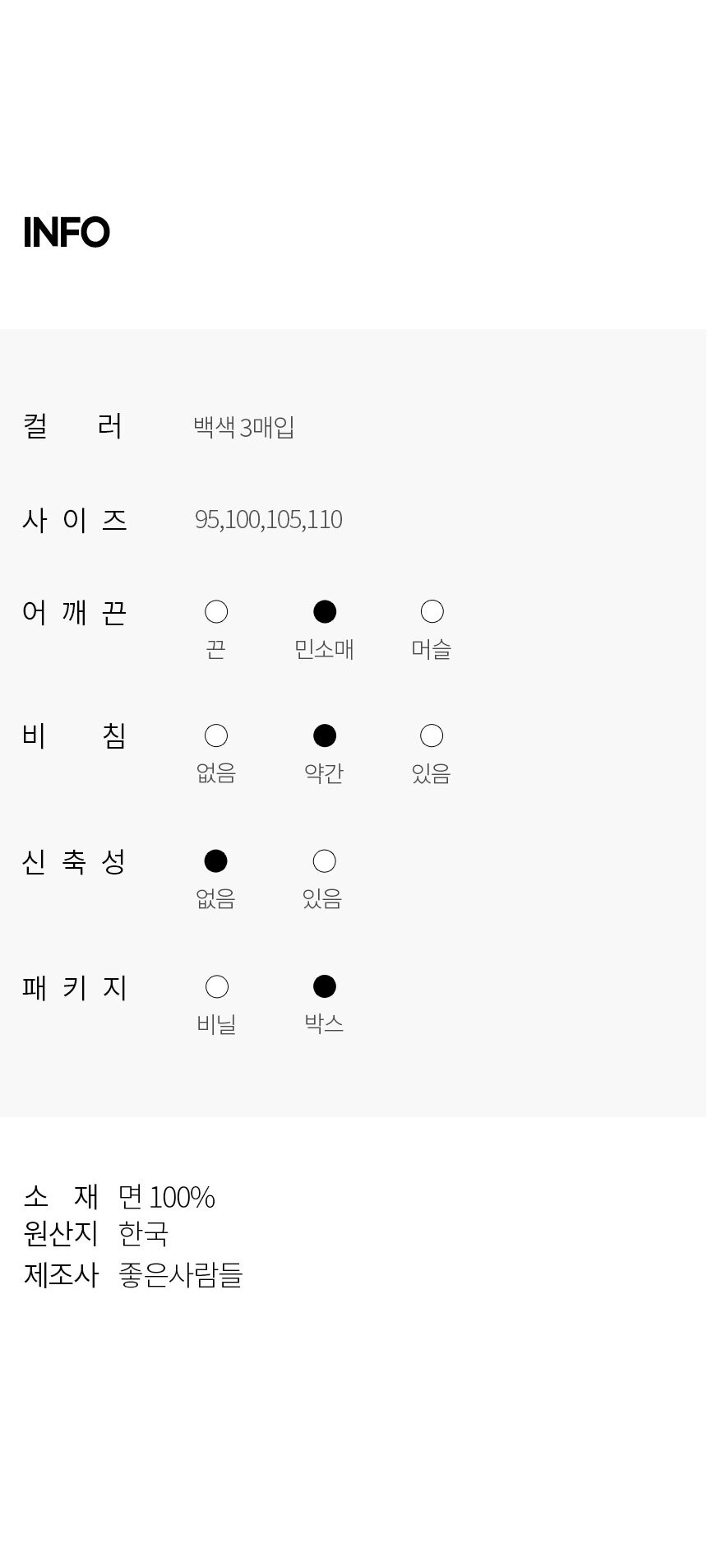Screen dimensions: 707x1568
Task: Choose 약간 for 비침
Action: coord(325,735)
